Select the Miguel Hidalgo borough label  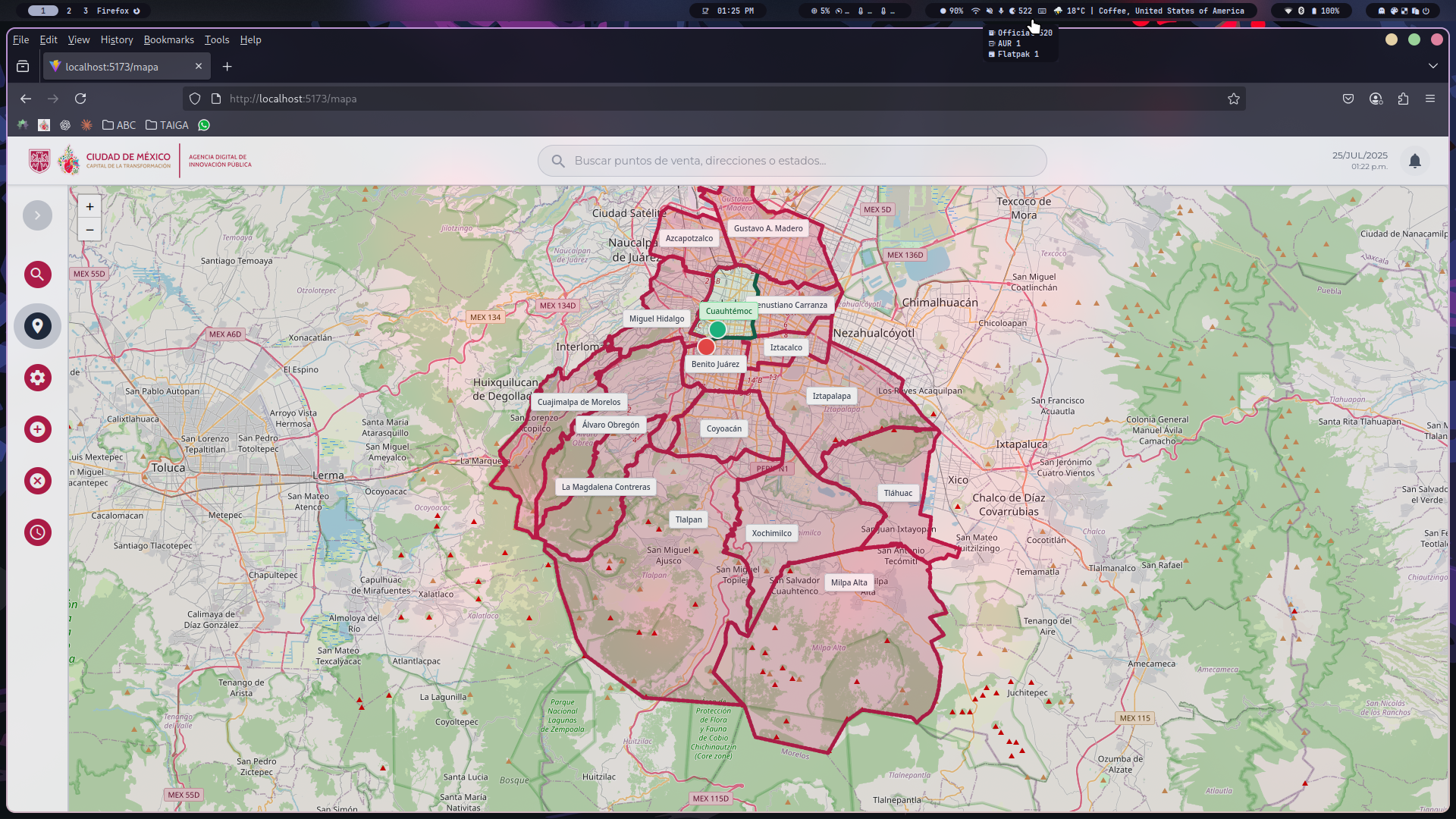point(656,318)
